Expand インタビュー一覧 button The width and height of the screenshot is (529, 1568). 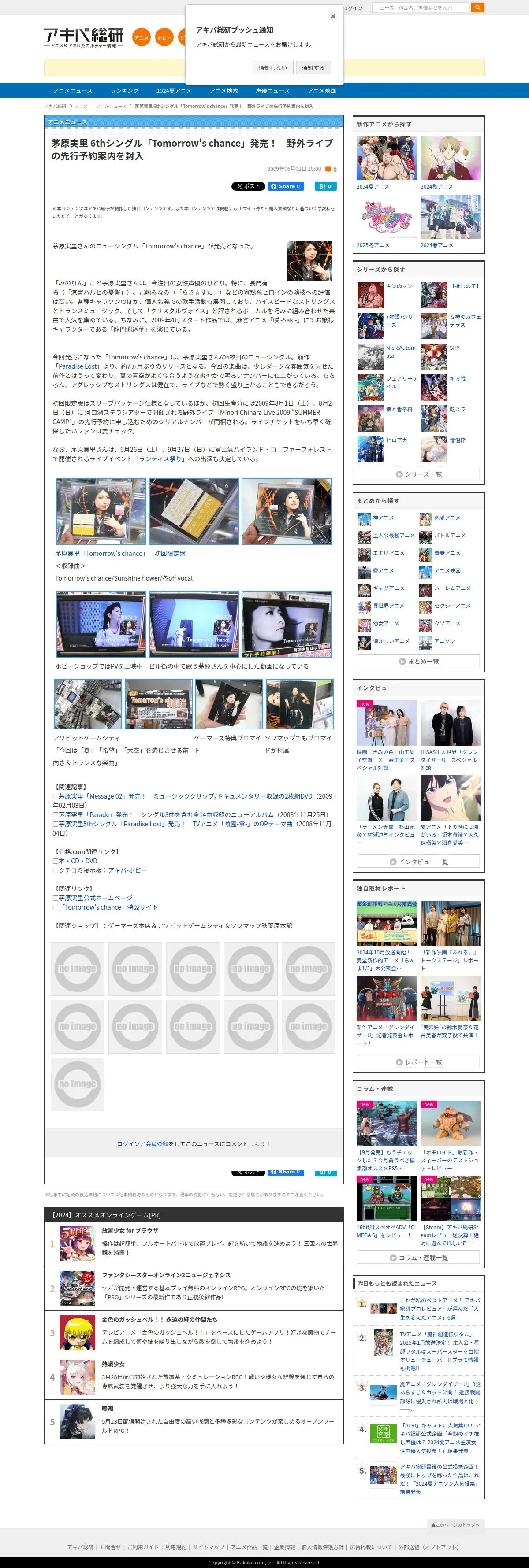[x=419, y=862]
